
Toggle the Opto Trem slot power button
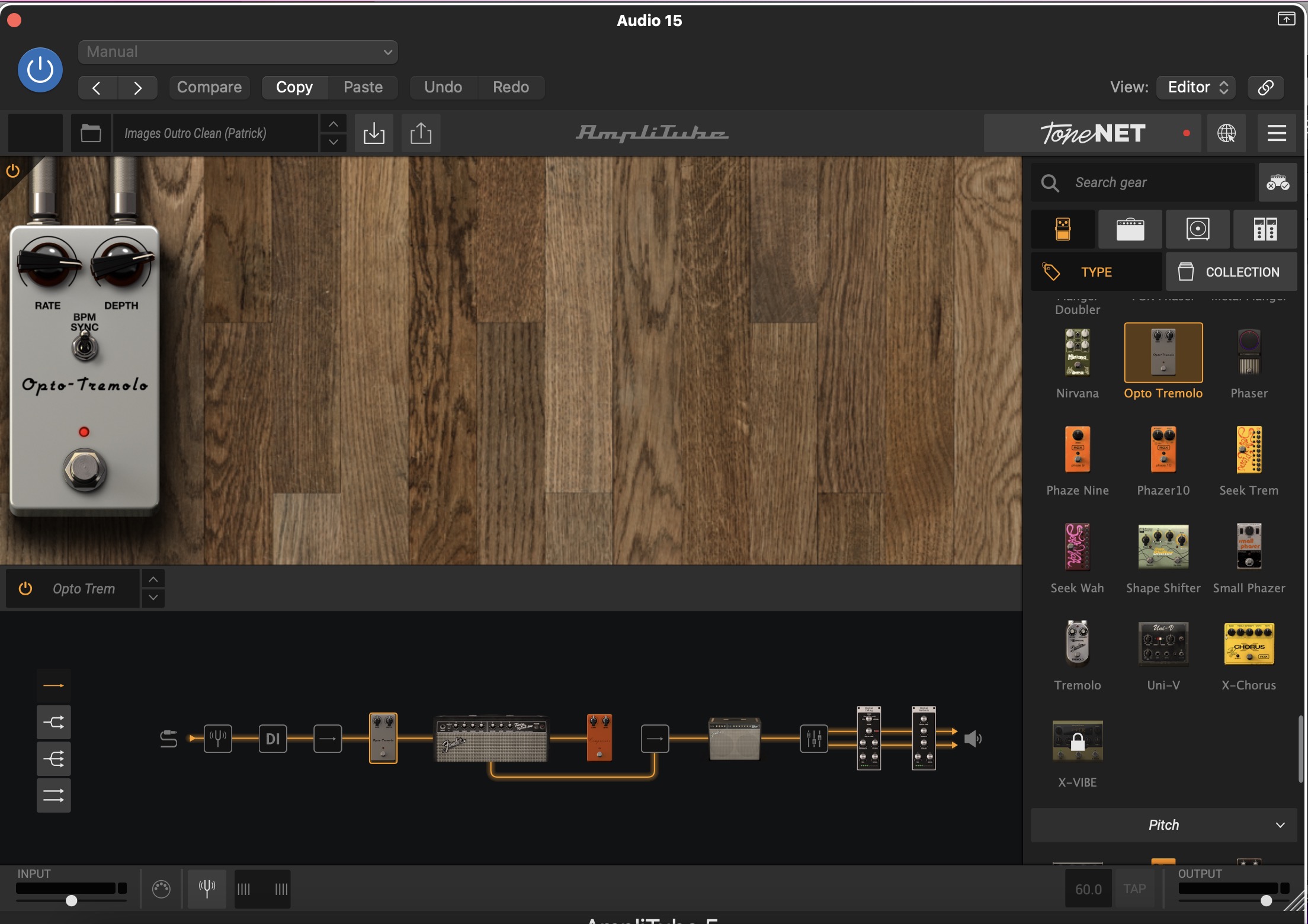pyautogui.click(x=25, y=588)
